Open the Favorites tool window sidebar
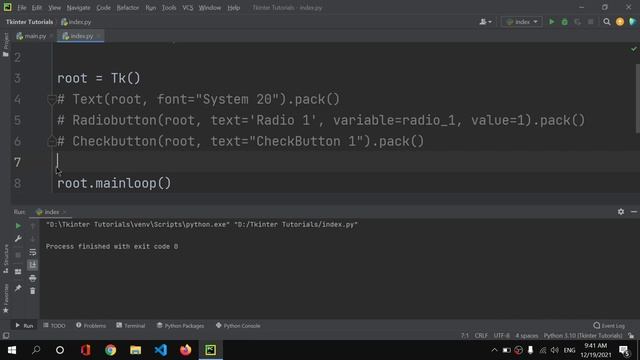Screen dimensions: 640x360 click(x=5, y=299)
